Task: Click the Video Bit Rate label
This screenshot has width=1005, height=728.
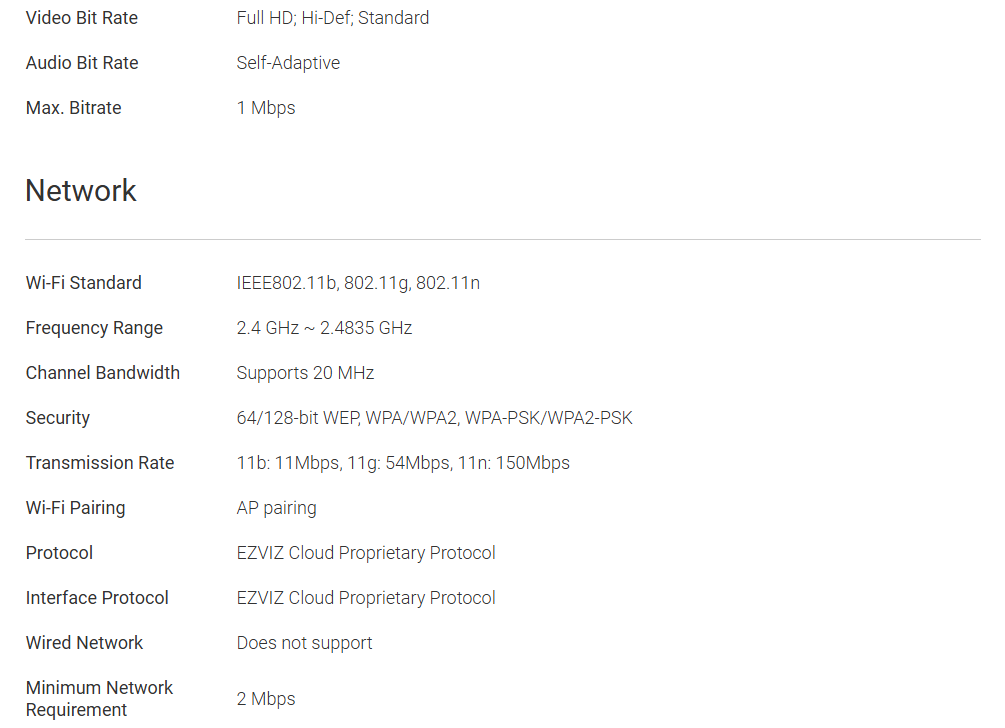Action: pos(82,18)
